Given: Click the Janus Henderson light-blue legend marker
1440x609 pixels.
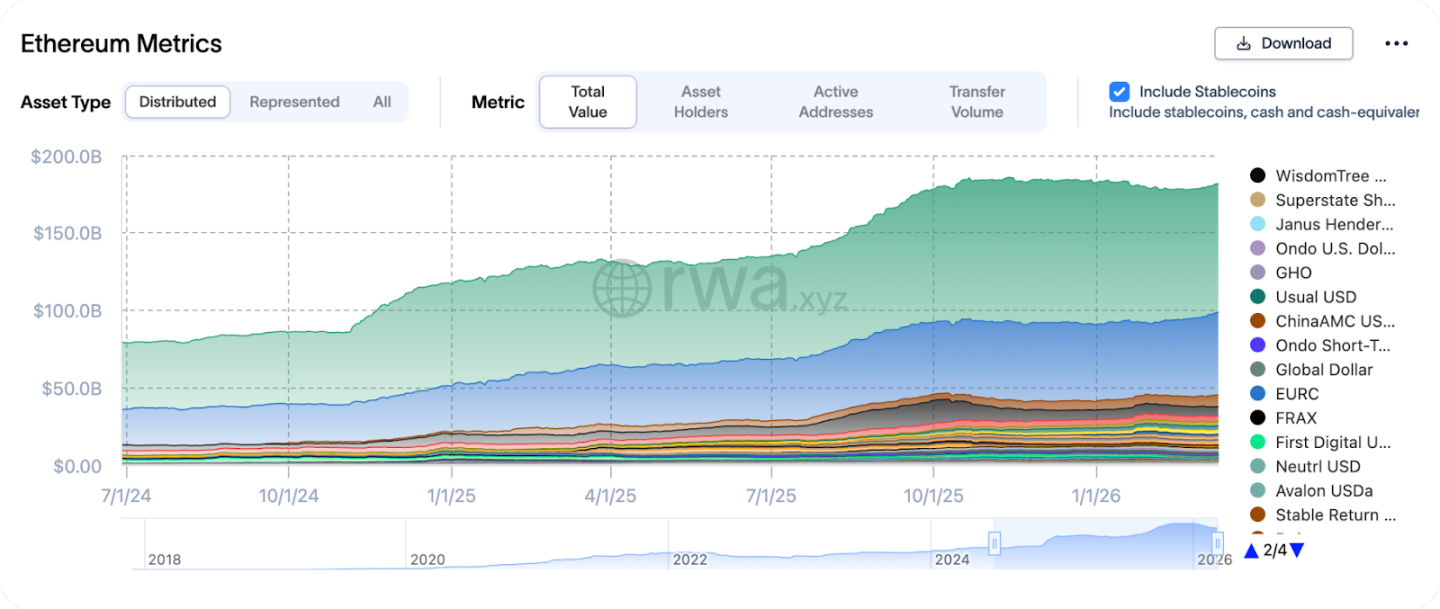Looking at the screenshot, I should pyautogui.click(x=1258, y=225).
